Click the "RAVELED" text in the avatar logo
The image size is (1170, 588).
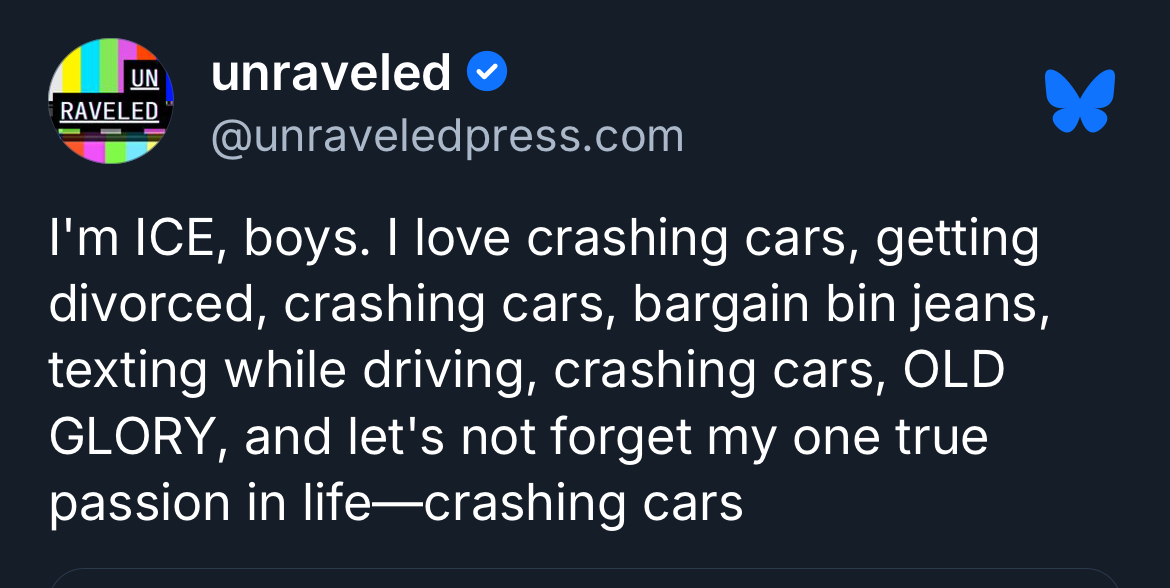pyautogui.click(x=109, y=110)
